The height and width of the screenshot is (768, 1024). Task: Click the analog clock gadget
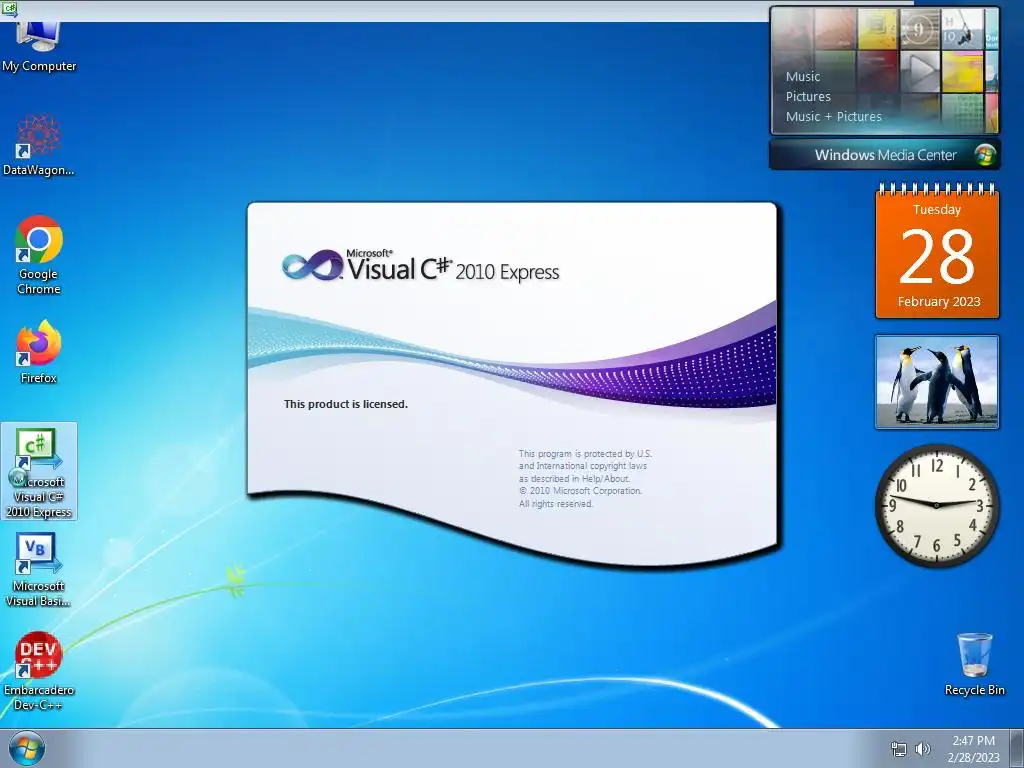click(x=936, y=505)
